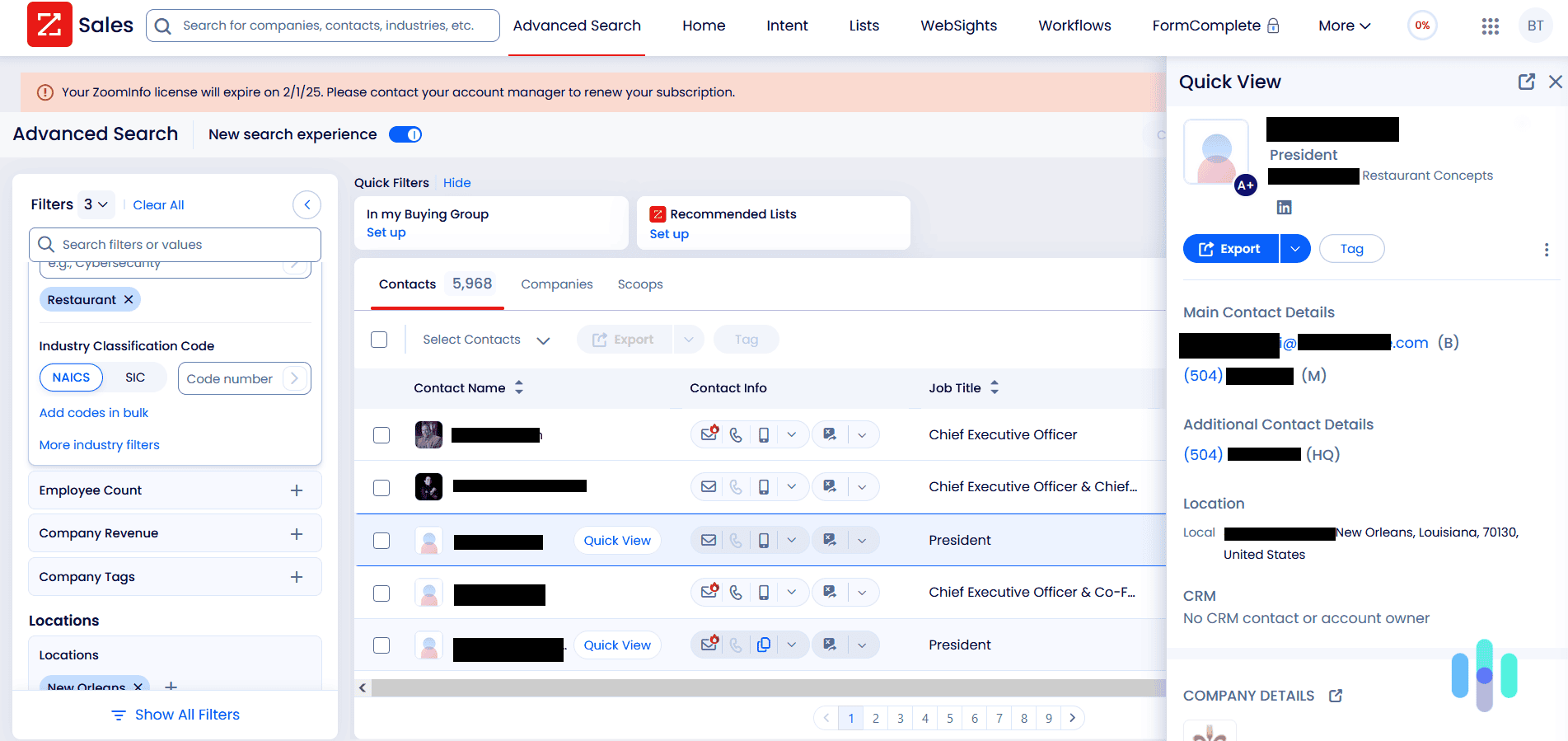
Task: Click the phone icon in Chief Executive Officer row
Action: pyautogui.click(x=736, y=434)
